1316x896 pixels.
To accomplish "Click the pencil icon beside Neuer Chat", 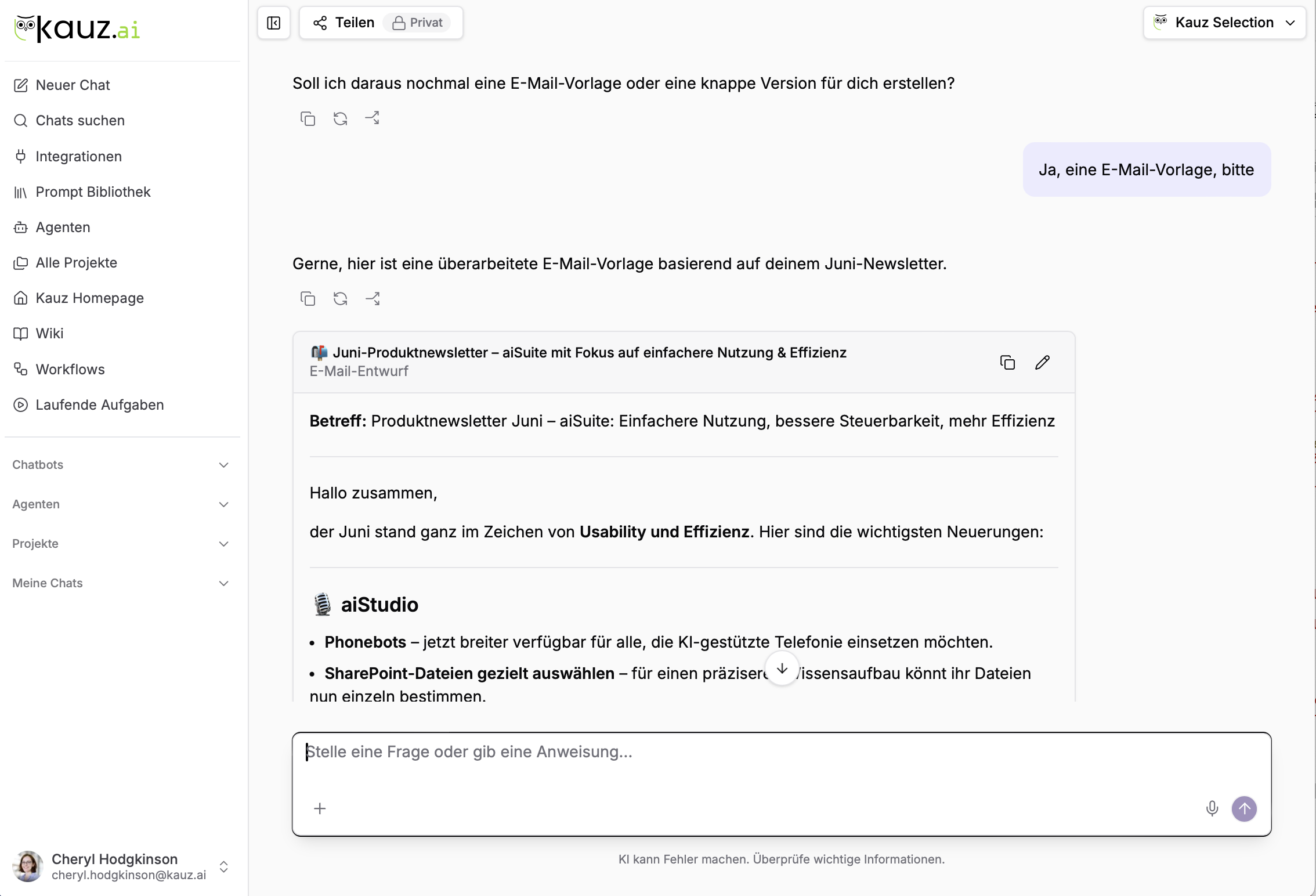I will [21, 85].
